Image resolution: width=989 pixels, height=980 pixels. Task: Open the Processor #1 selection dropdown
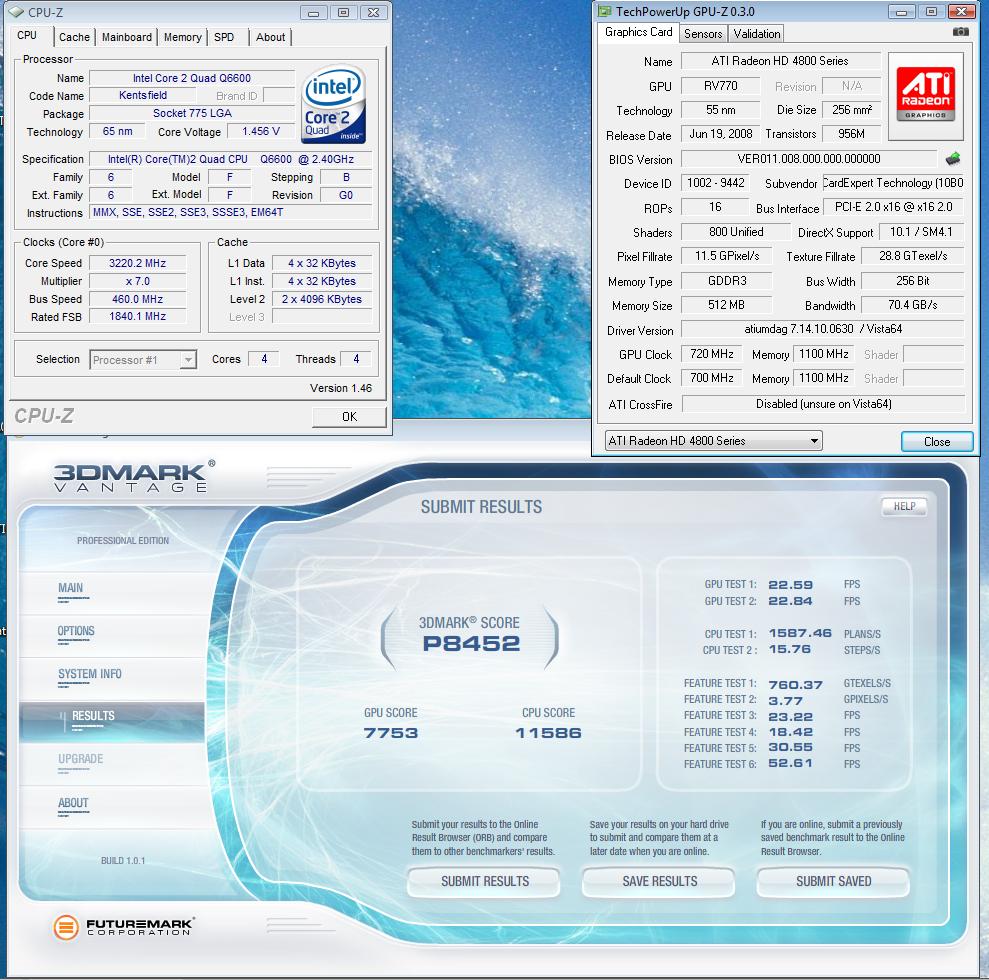143,359
